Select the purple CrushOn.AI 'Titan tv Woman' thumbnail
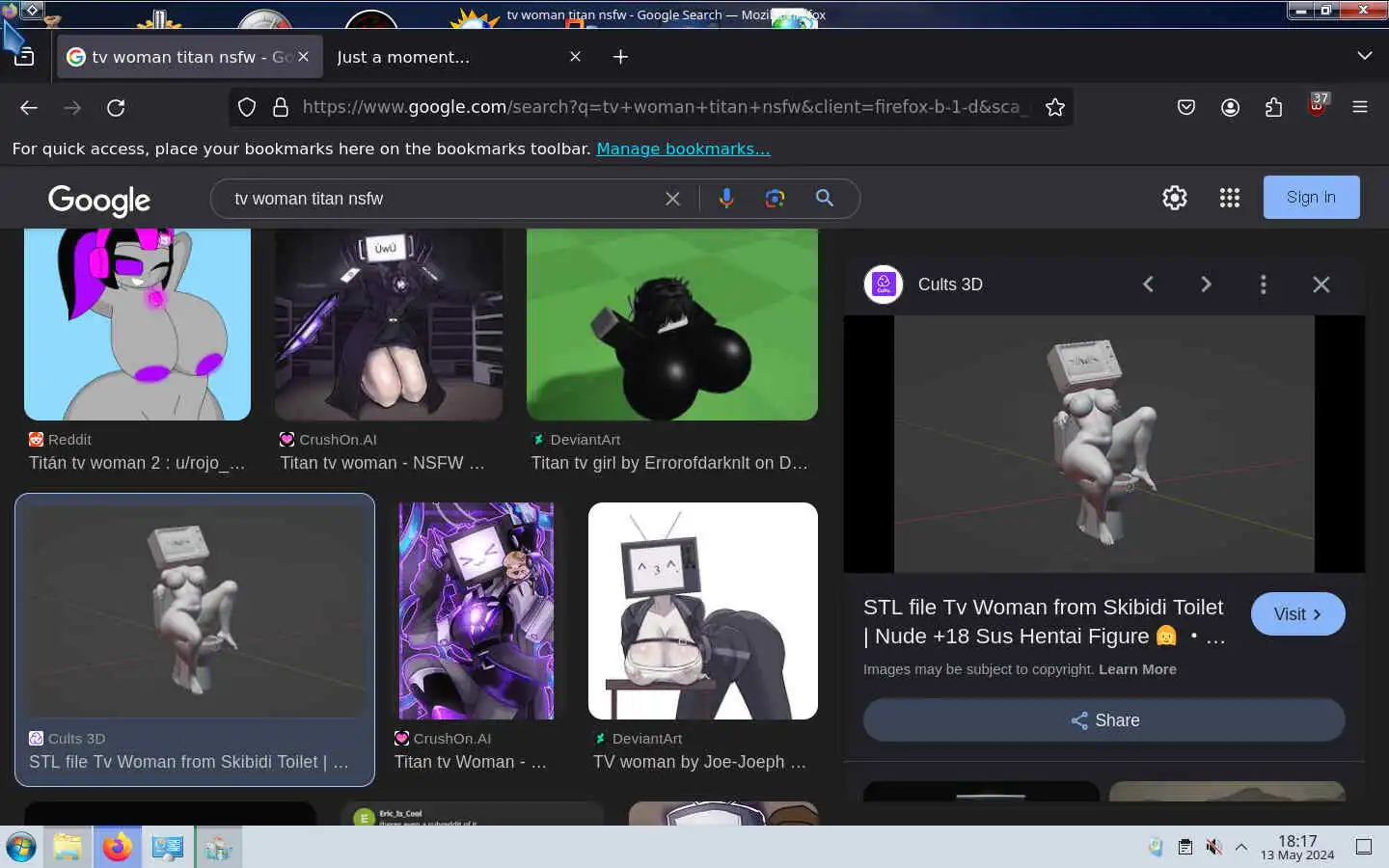 click(477, 610)
